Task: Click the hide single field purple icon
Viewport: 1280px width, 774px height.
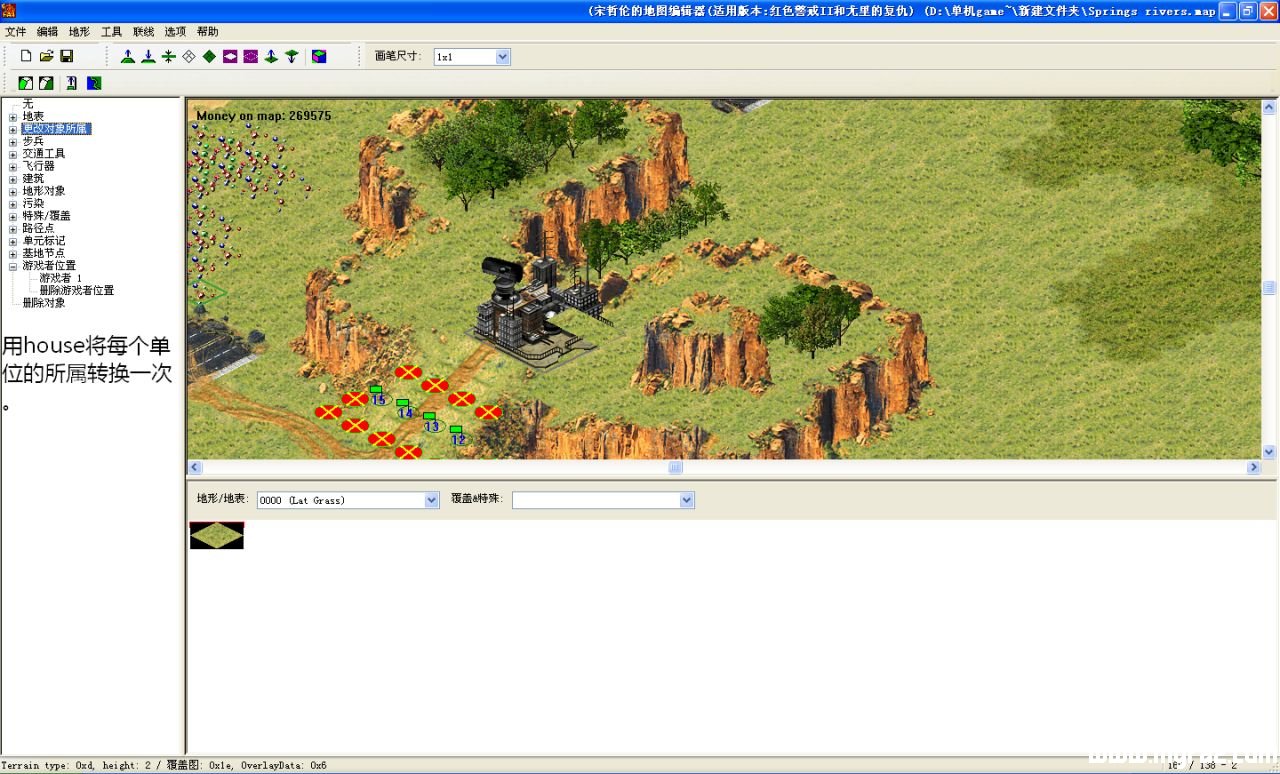Action: point(230,57)
